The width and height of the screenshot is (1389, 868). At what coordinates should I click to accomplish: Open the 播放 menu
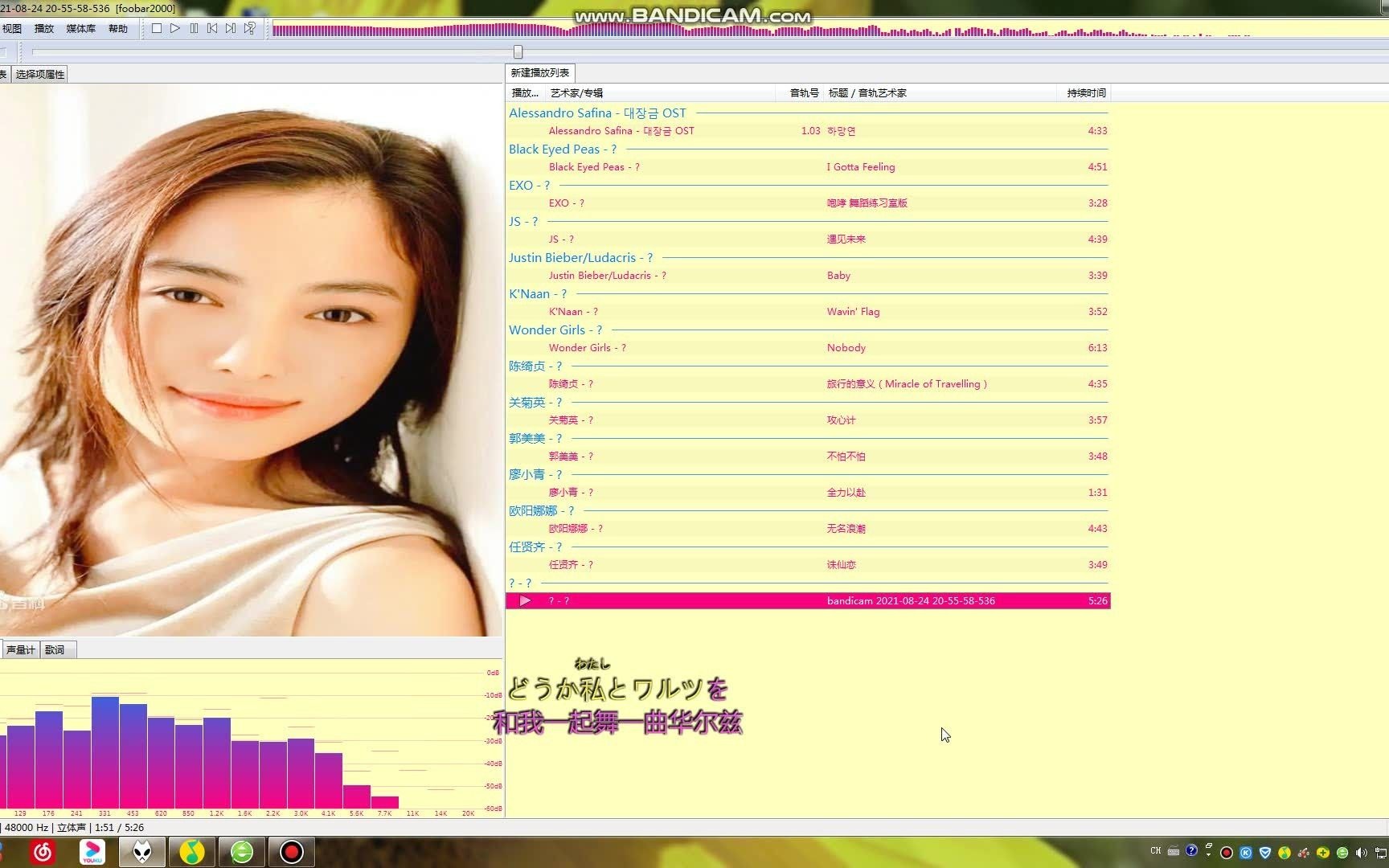tap(44, 28)
